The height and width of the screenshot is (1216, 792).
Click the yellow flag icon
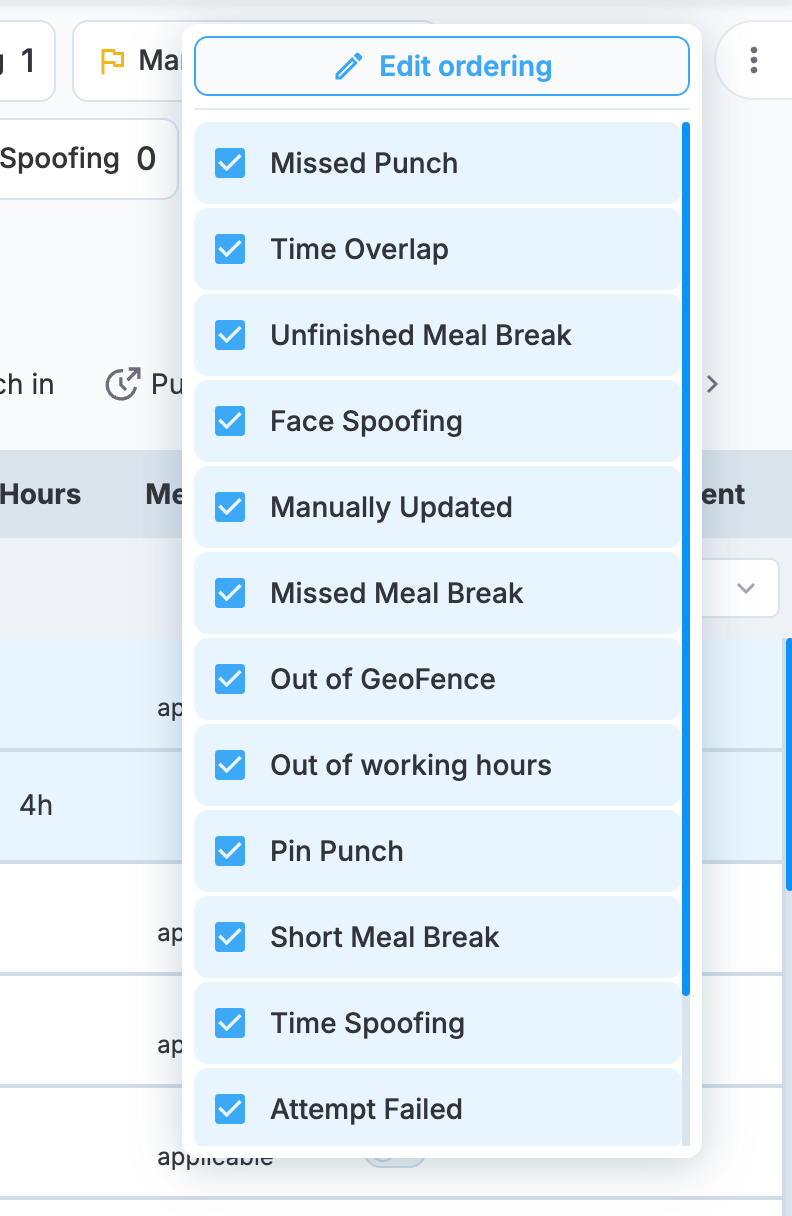coord(112,61)
